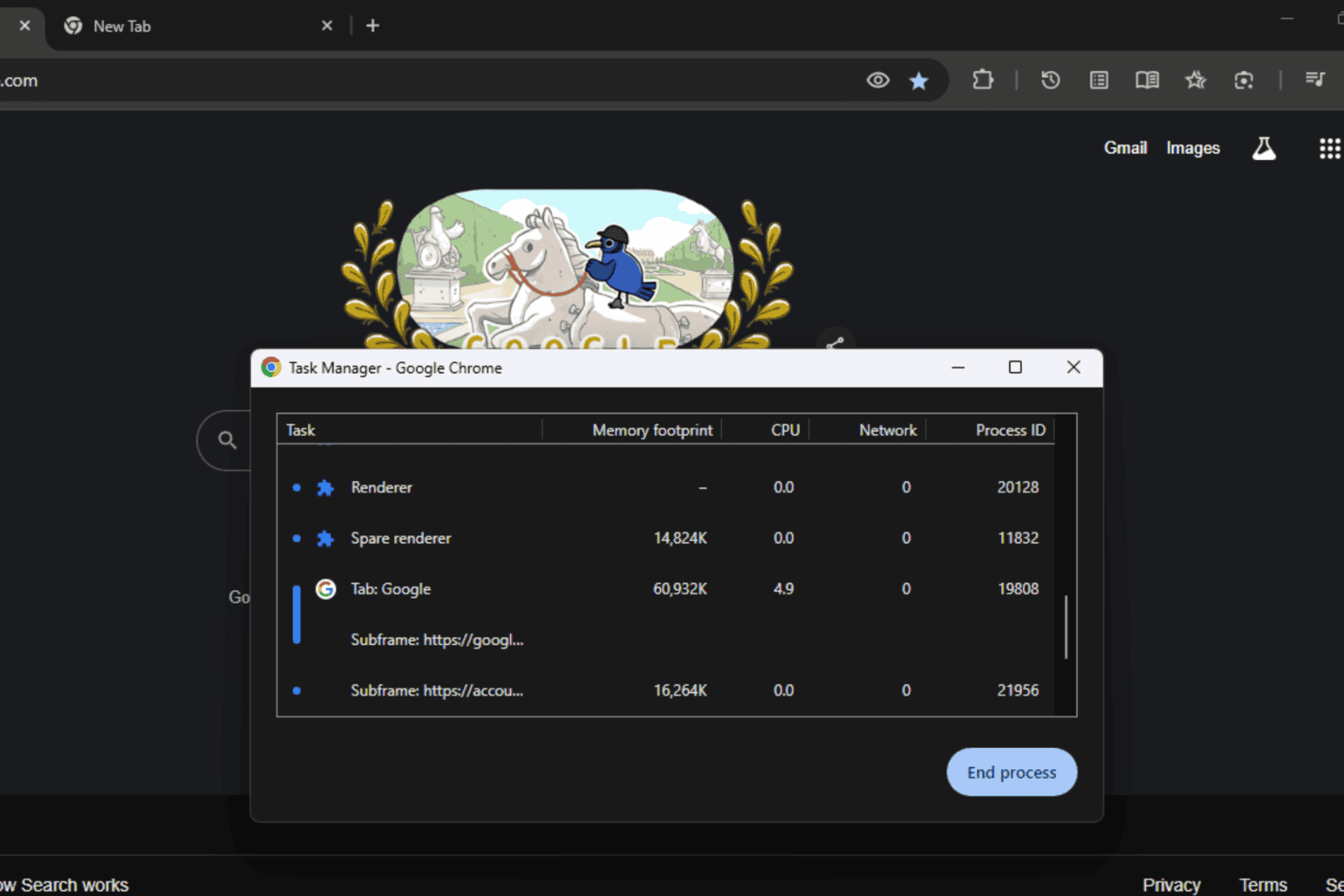The height and width of the screenshot is (896, 1344).
Task: Open bookmarks star-list icon in toolbar
Action: tap(1195, 80)
